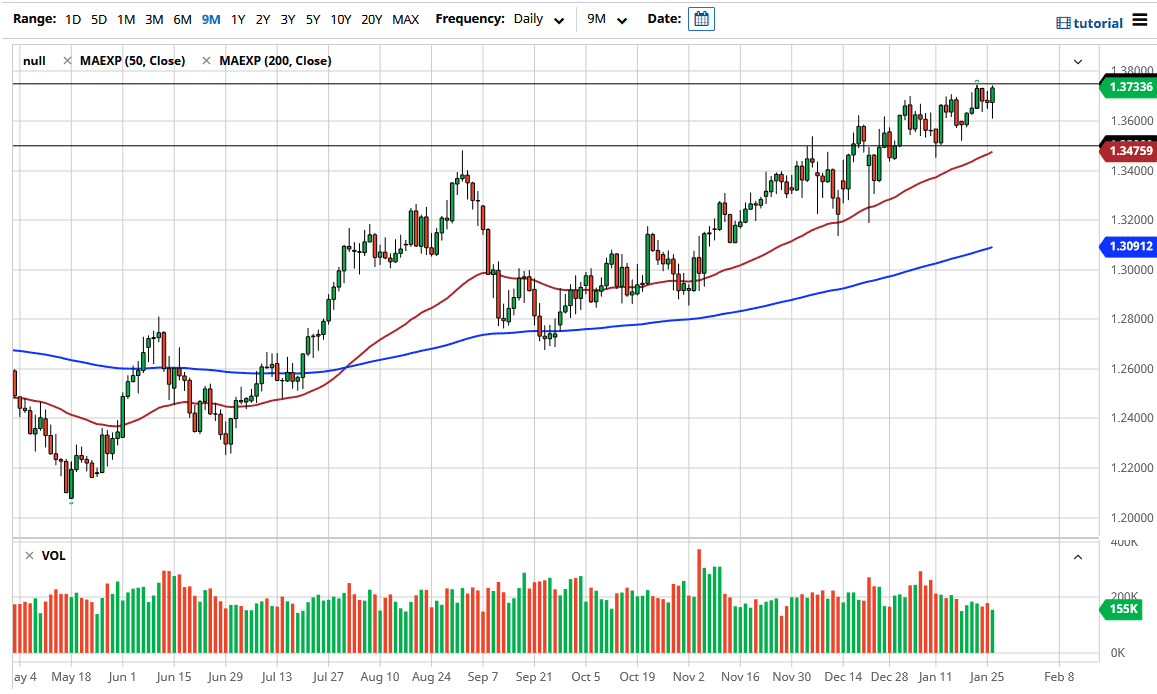Remove the MAEXP (200, Close) indicator
Viewport: 1157px width, 694px height.
tap(206, 61)
